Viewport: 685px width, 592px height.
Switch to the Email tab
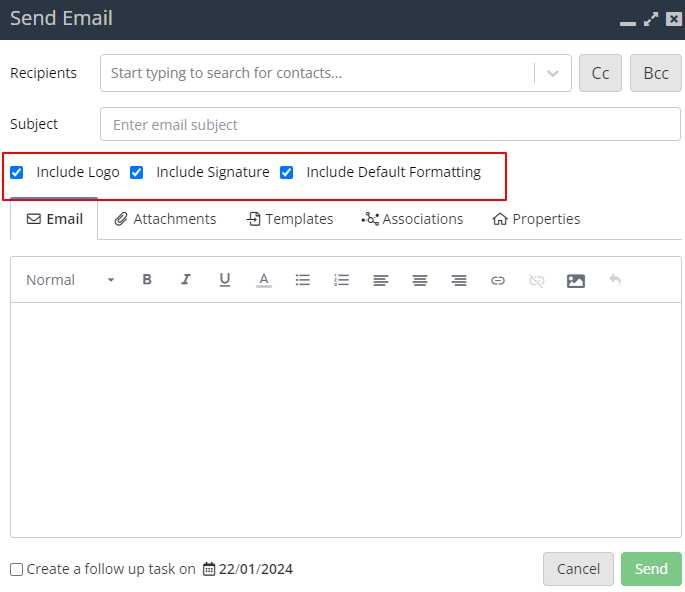click(x=55, y=218)
